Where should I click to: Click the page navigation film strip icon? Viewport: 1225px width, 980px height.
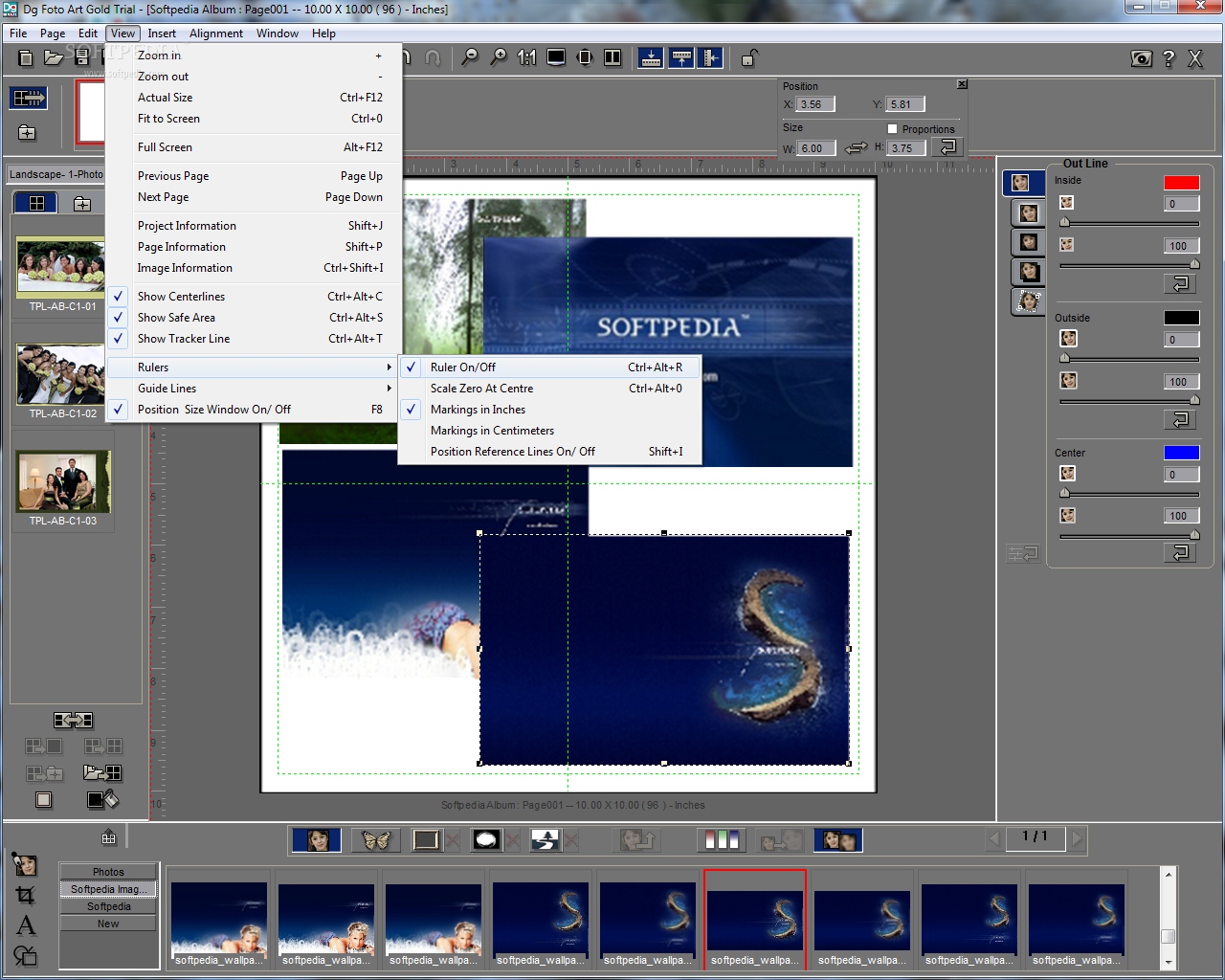(29, 98)
